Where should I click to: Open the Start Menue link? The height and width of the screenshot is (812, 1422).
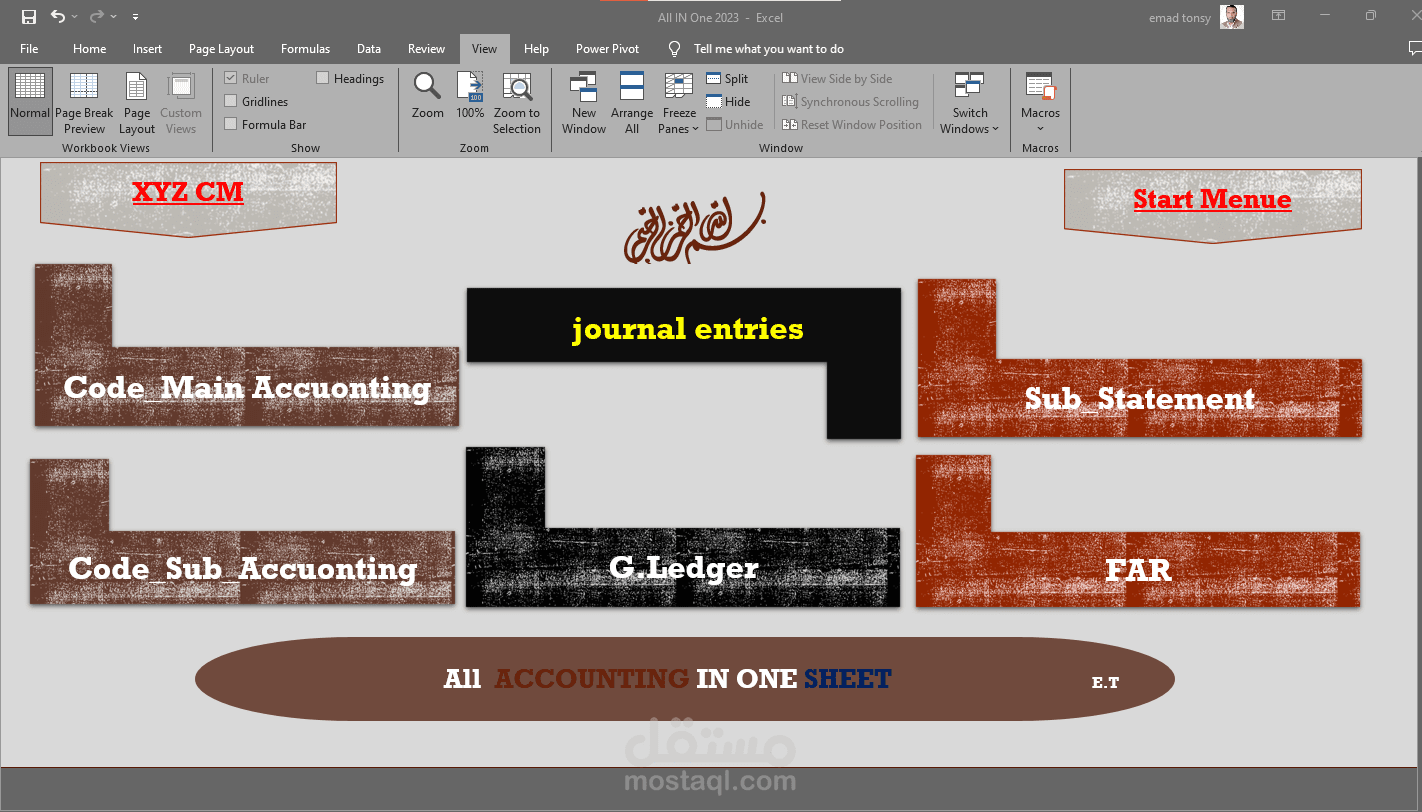click(x=1212, y=199)
